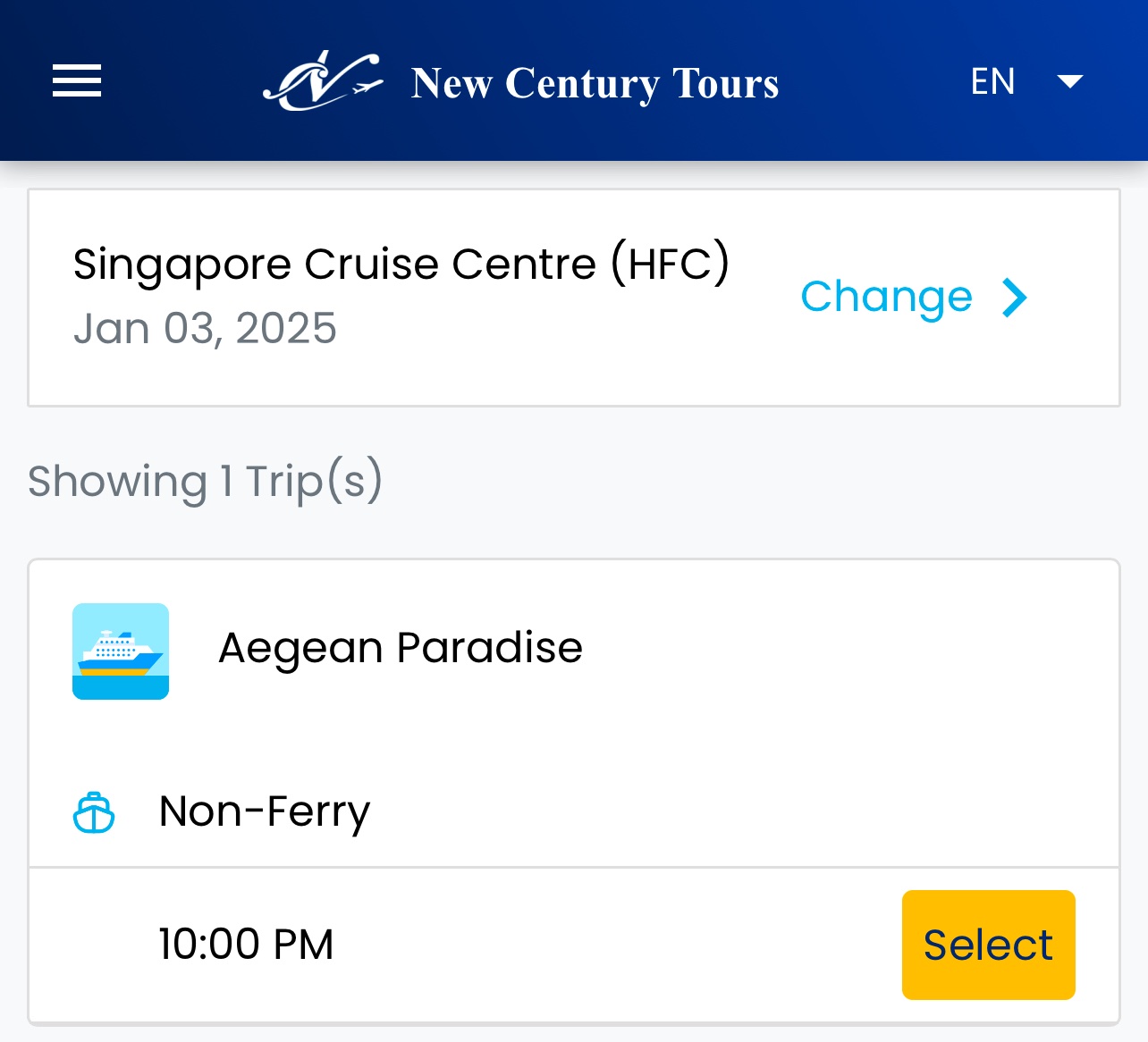Click the Showing 1 Trip(s) label
Viewport: 1148px width, 1042px height.
(x=206, y=482)
